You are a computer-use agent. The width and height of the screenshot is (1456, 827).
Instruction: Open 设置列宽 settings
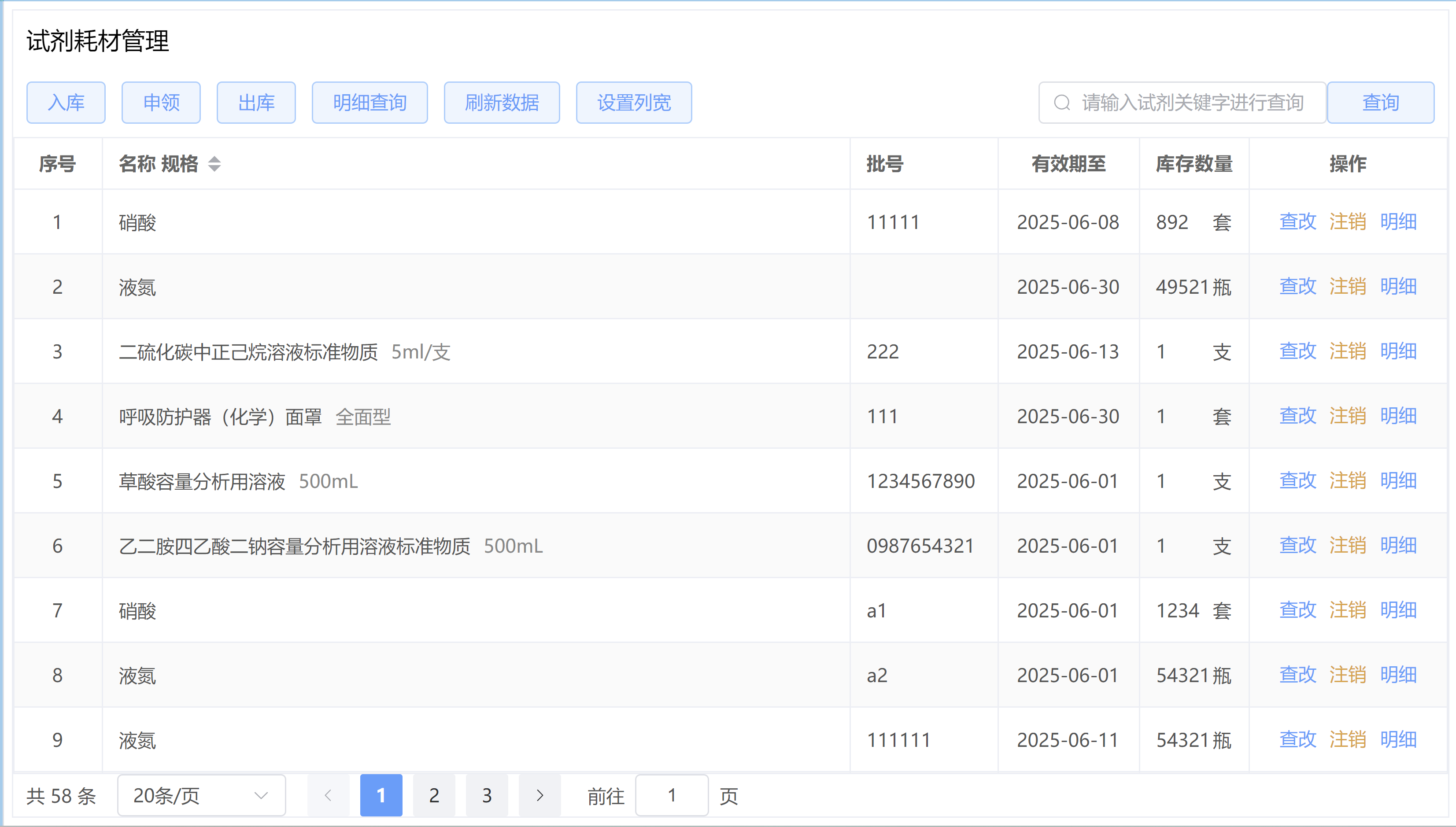[x=634, y=103]
